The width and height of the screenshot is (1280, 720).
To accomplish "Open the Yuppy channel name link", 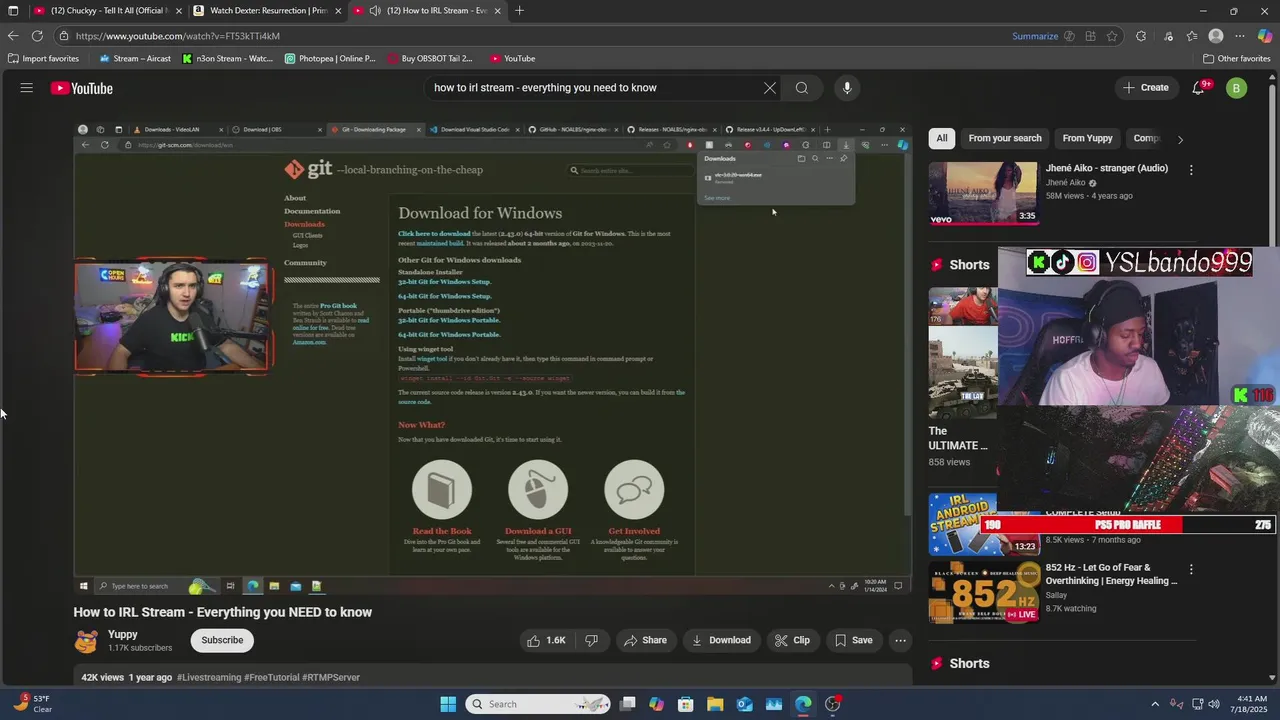I will pyautogui.click(x=123, y=634).
